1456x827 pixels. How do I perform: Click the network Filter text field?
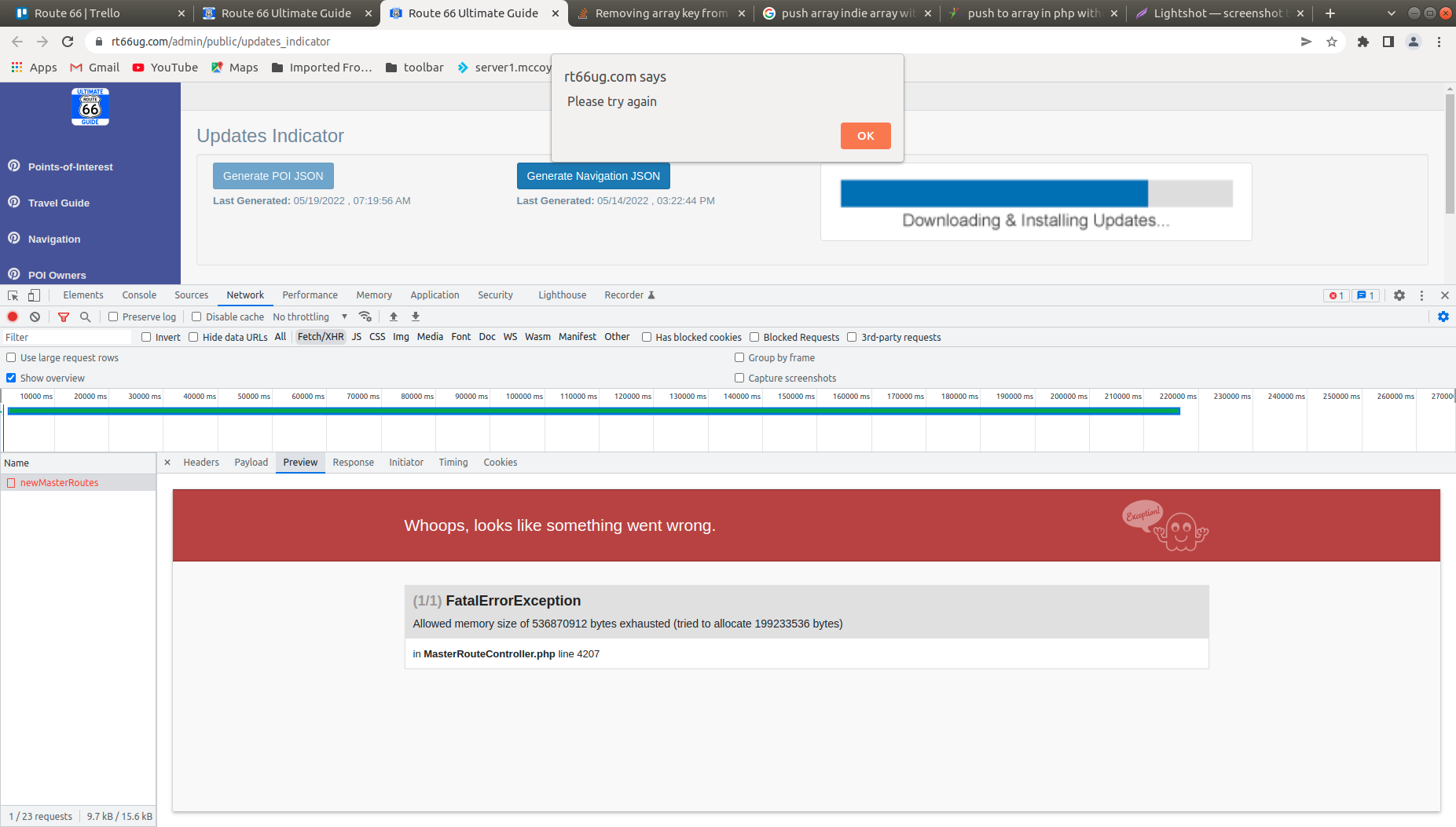pyautogui.click(x=67, y=337)
